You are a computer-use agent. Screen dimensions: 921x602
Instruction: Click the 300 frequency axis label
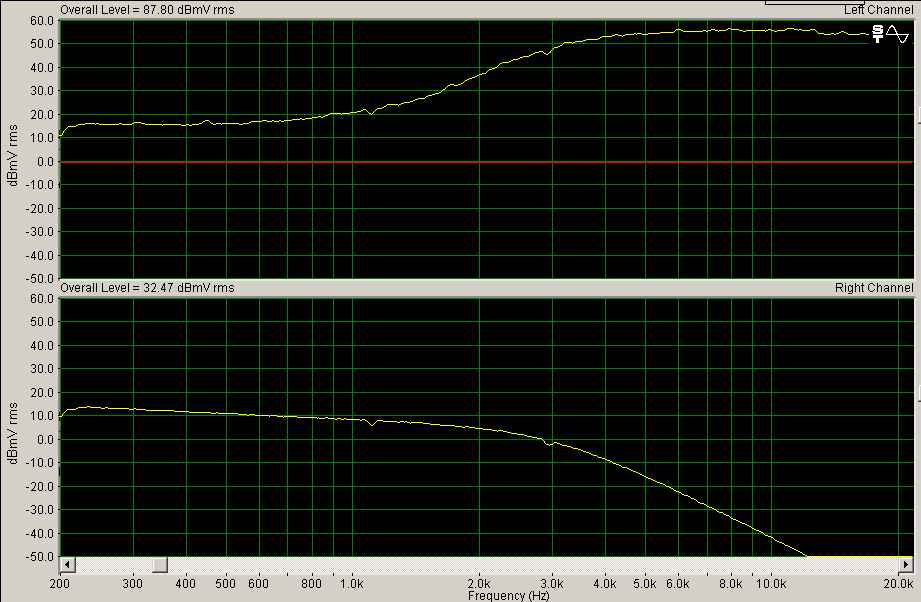[133, 584]
